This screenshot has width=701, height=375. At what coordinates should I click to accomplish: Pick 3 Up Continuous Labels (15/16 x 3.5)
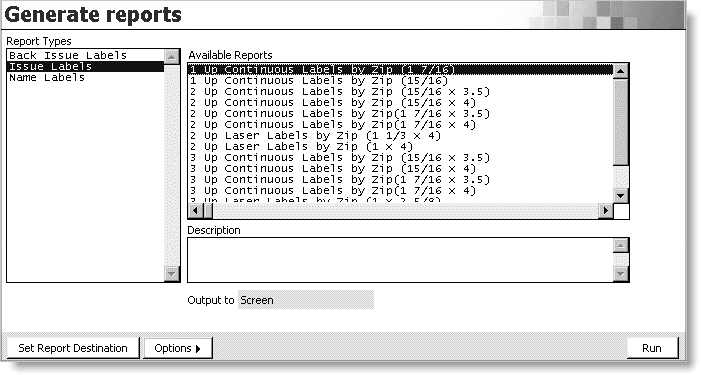(x=401, y=158)
